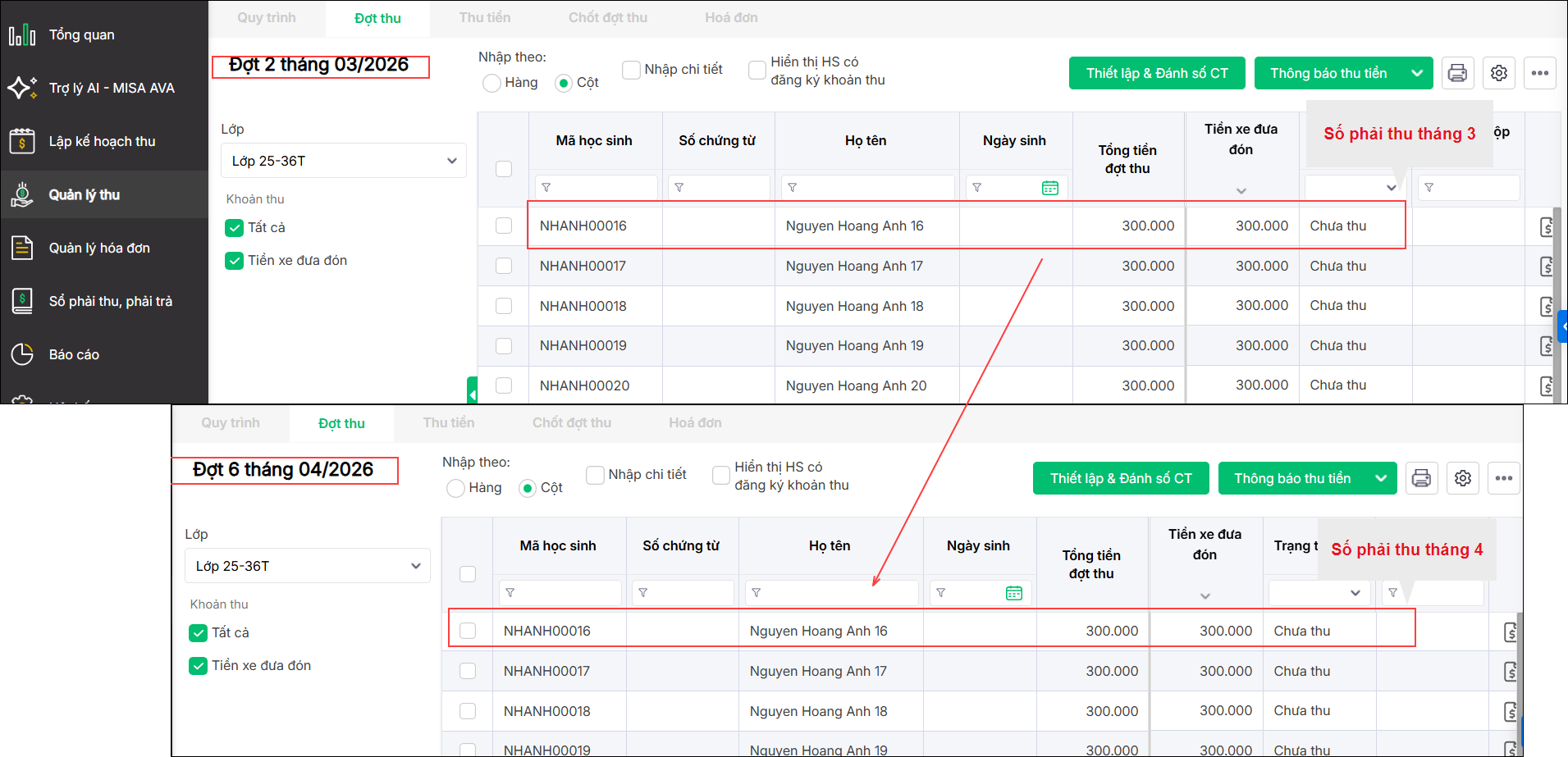Open the three-dot more menu in Đợt 6 panel
1568x757 pixels.
(1504, 478)
